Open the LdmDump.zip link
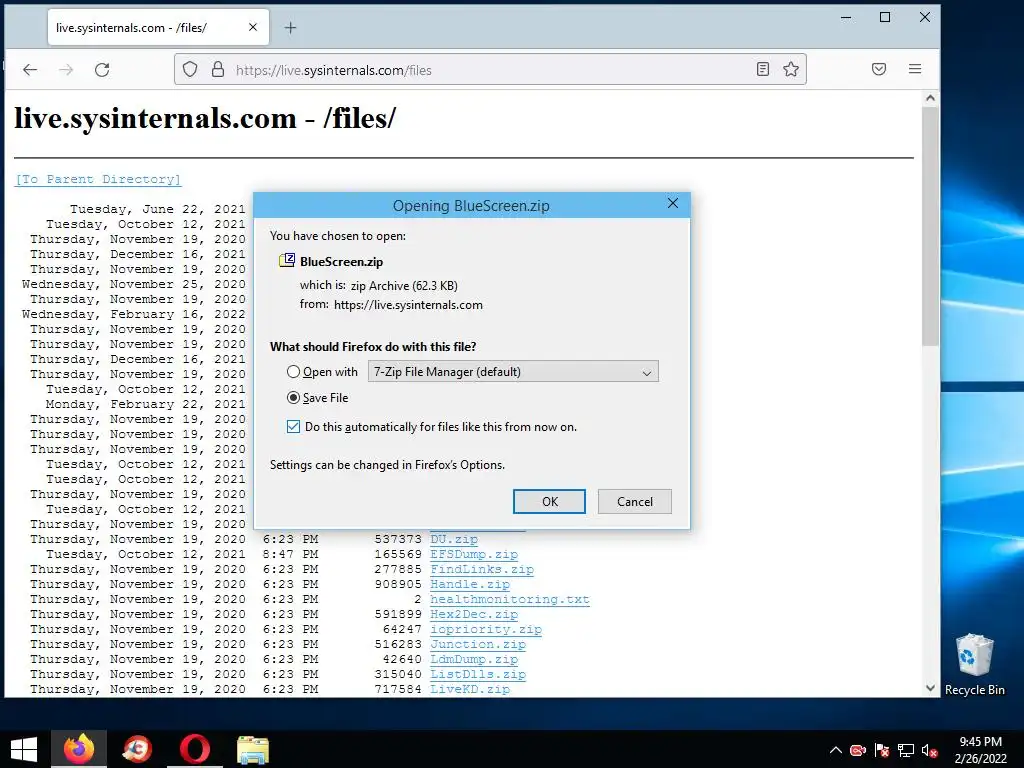 pos(473,660)
